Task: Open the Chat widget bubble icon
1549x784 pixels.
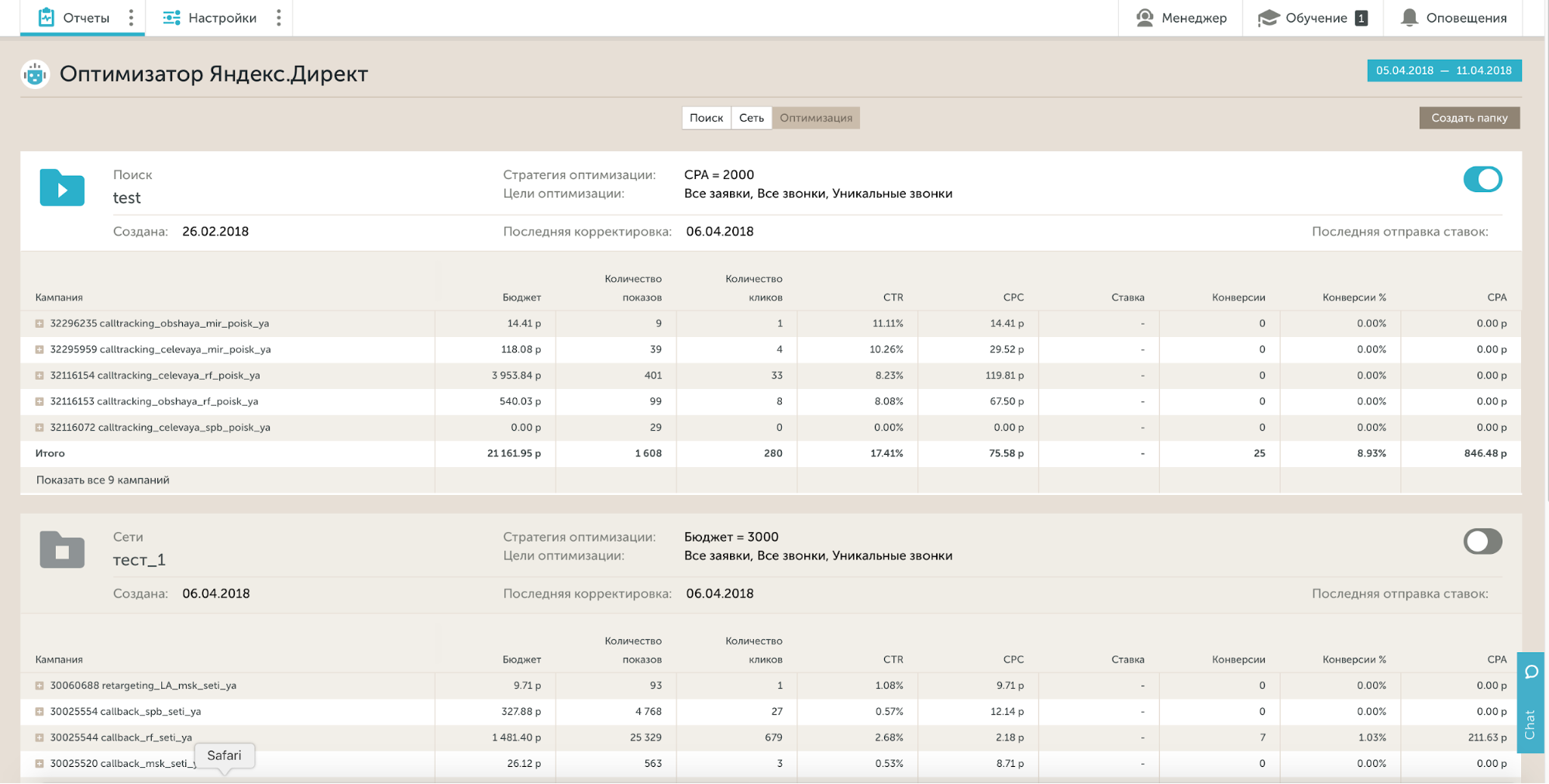Action: coord(1531,672)
